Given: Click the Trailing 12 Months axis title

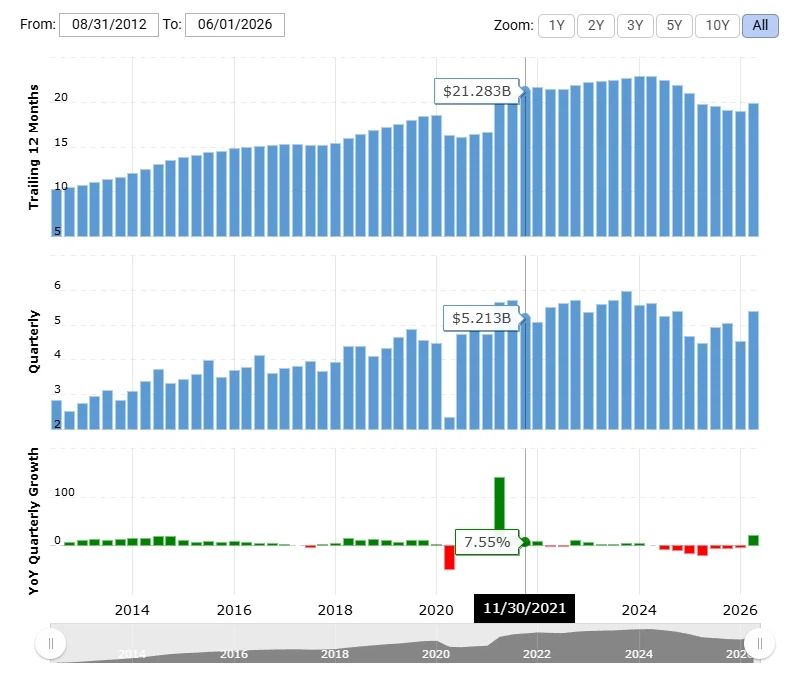Looking at the screenshot, I should (33, 147).
